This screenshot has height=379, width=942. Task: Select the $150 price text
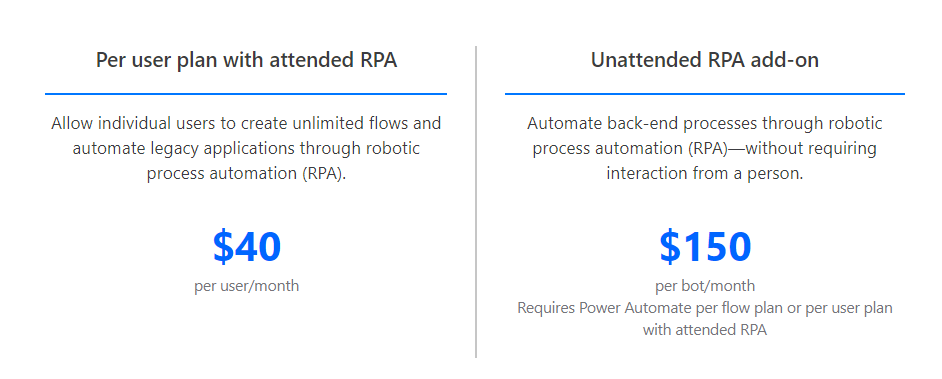[705, 247]
